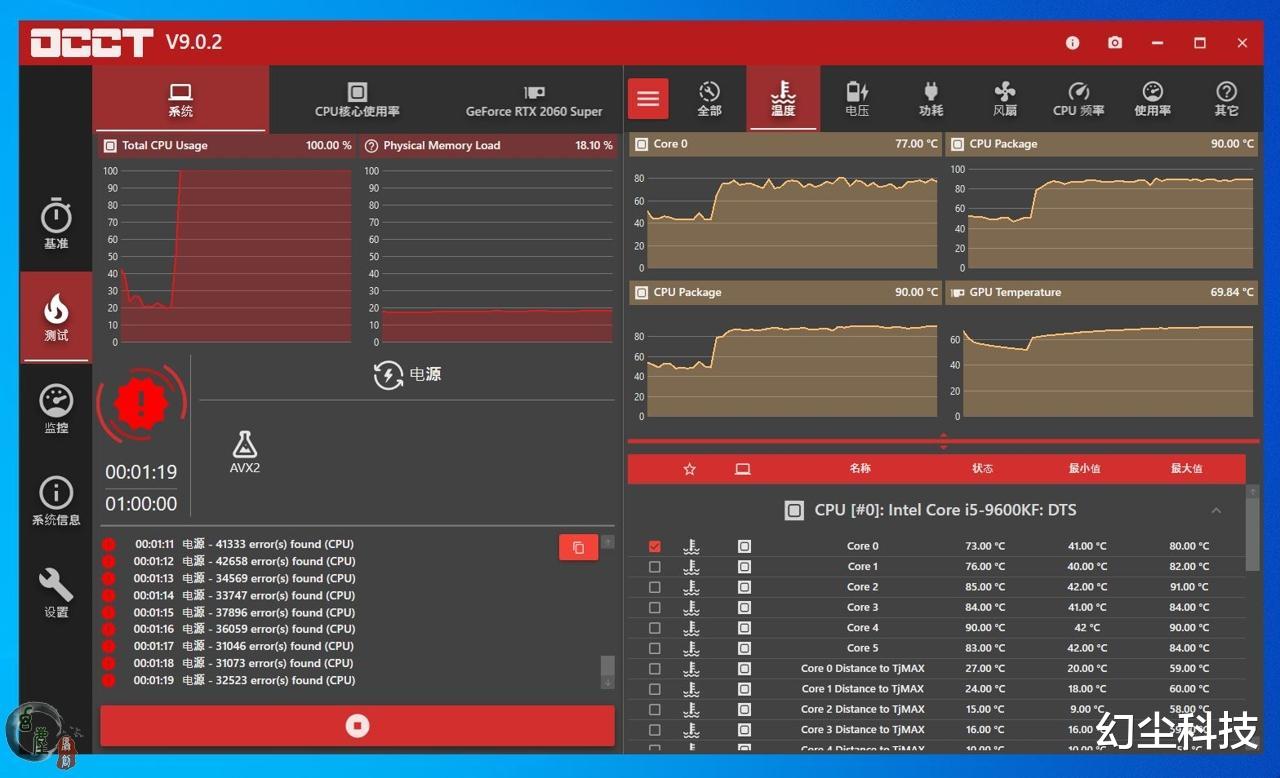The height and width of the screenshot is (778, 1280).
Task: Check the Core 4 checkbox
Action: click(x=655, y=628)
